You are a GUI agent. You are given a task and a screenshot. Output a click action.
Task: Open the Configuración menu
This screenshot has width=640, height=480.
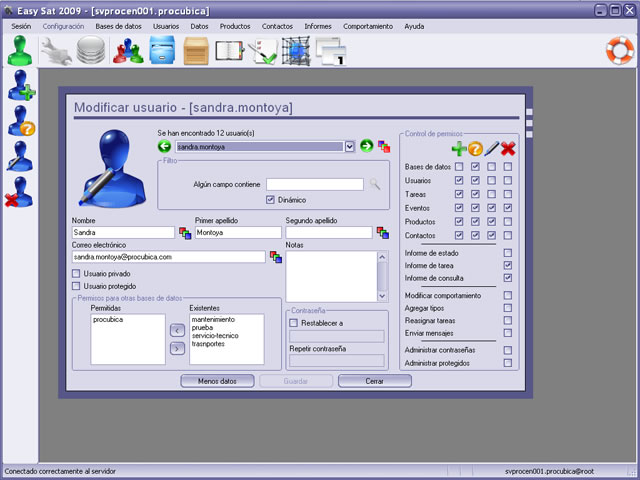tap(63, 26)
